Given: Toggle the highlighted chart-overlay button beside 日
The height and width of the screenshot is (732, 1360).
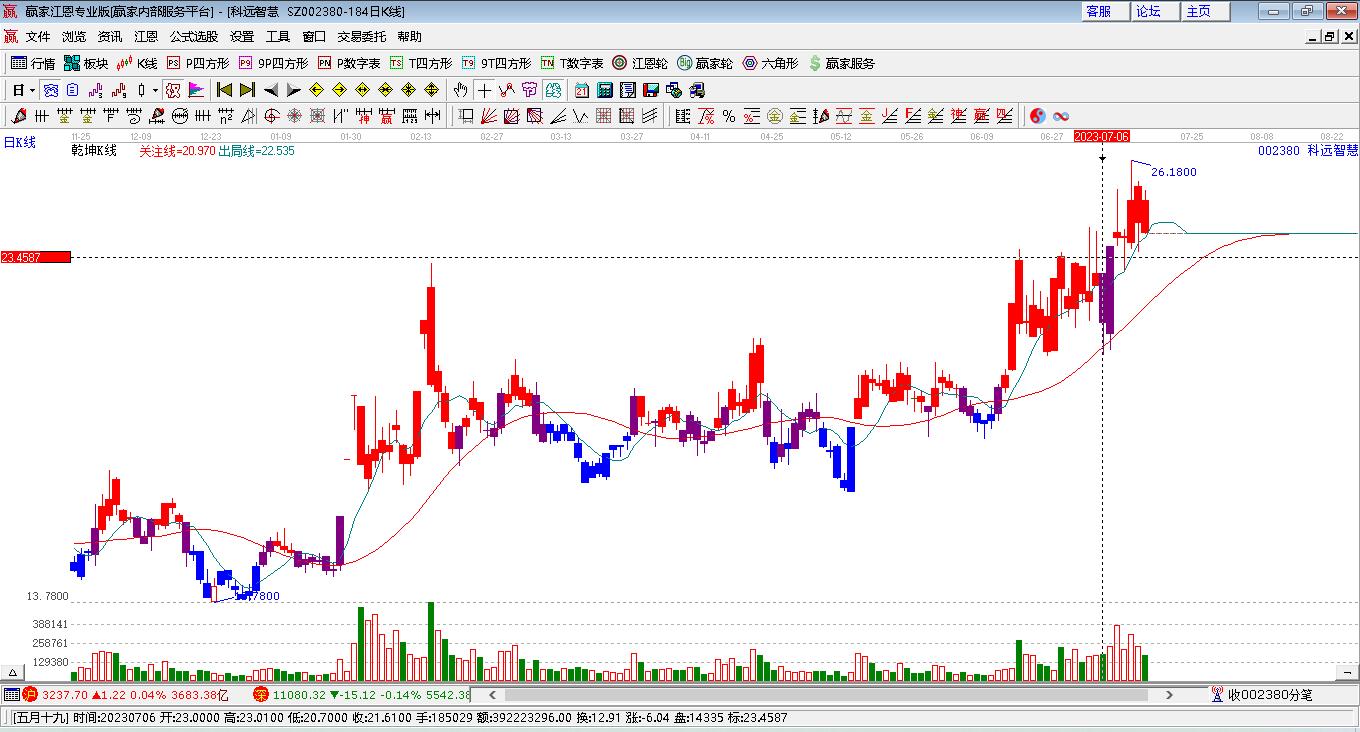Looking at the screenshot, I should 50,90.
